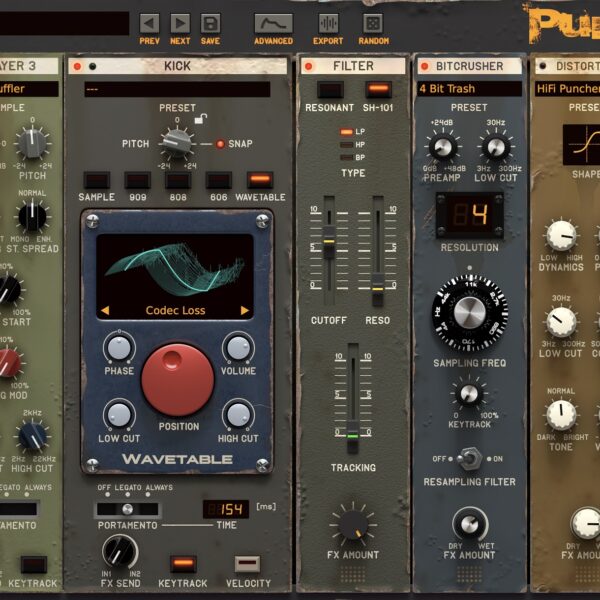Click the portamento TIME 154 ms display
Viewport: 600px width, 600px height.
[x=226, y=509]
